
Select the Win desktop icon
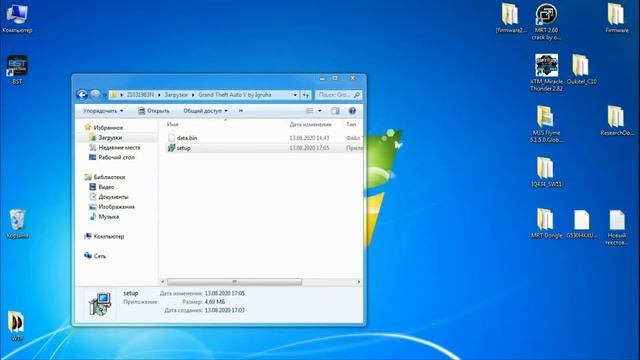tap(16, 326)
